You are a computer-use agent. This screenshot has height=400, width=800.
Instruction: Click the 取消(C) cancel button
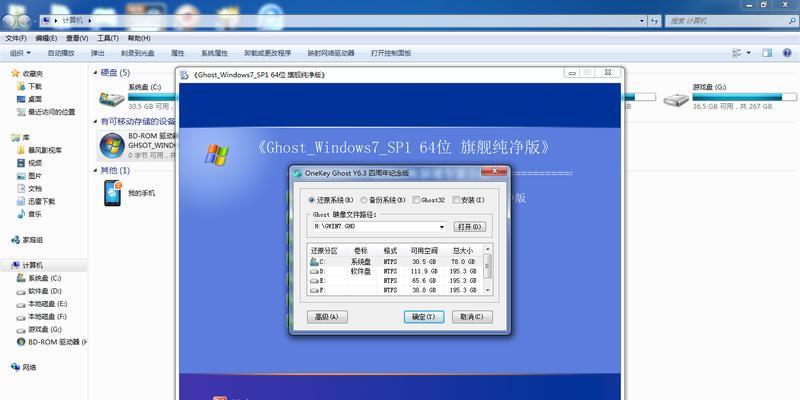(472, 317)
